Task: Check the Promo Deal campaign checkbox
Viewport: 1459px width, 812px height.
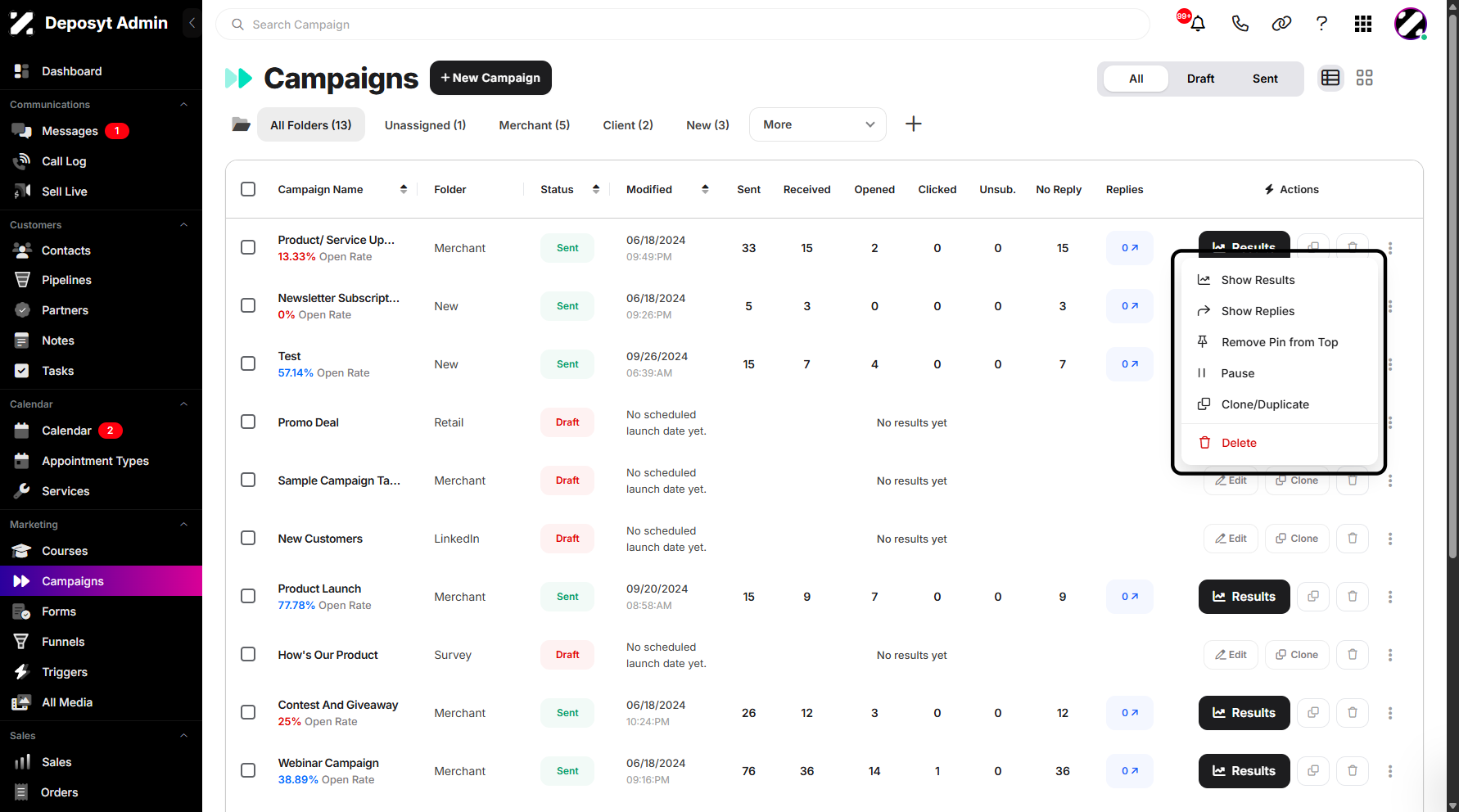Action: [x=248, y=422]
